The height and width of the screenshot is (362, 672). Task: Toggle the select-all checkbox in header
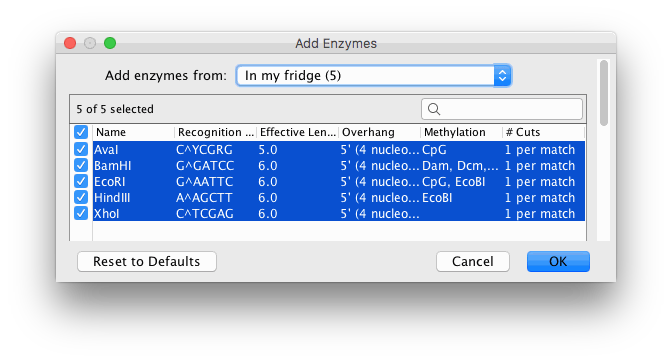[81, 132]
